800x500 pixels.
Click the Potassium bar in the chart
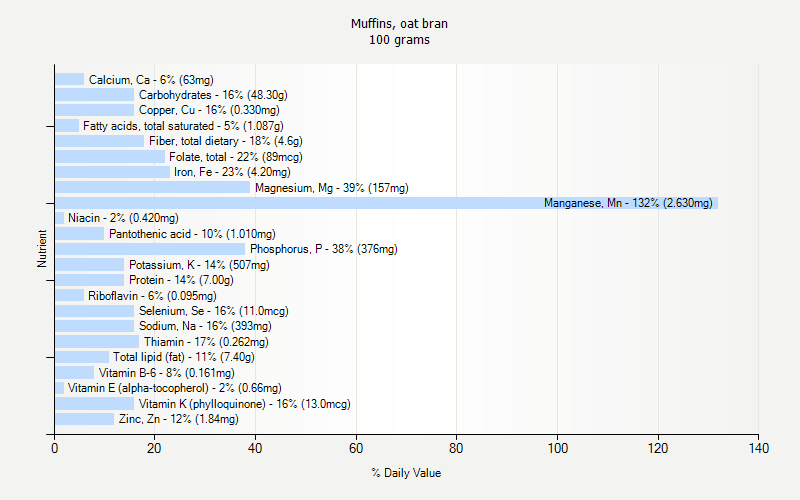tap(89, 264)
